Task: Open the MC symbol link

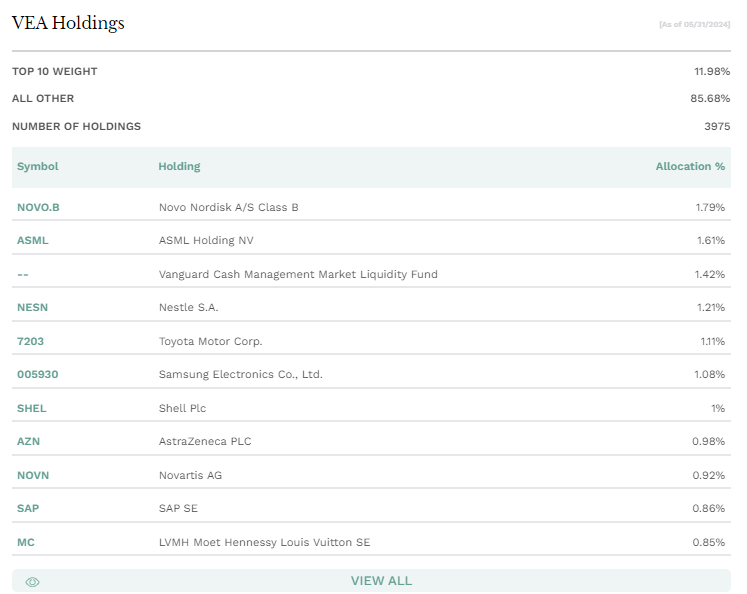Action: 26,542
